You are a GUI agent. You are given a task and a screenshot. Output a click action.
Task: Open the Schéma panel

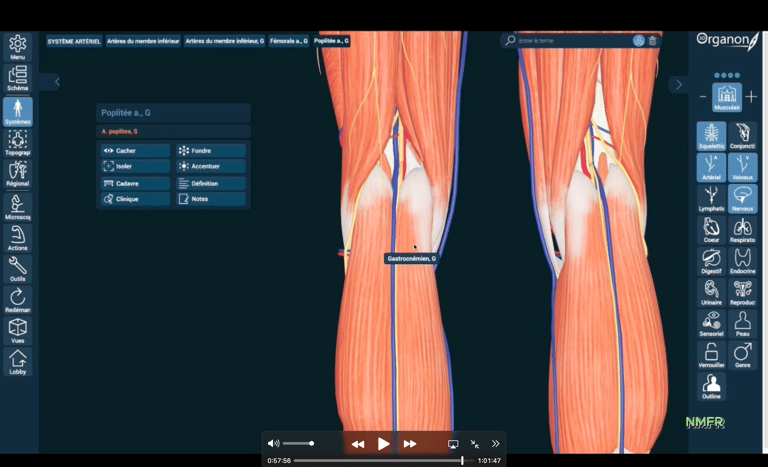click(18, 78)
